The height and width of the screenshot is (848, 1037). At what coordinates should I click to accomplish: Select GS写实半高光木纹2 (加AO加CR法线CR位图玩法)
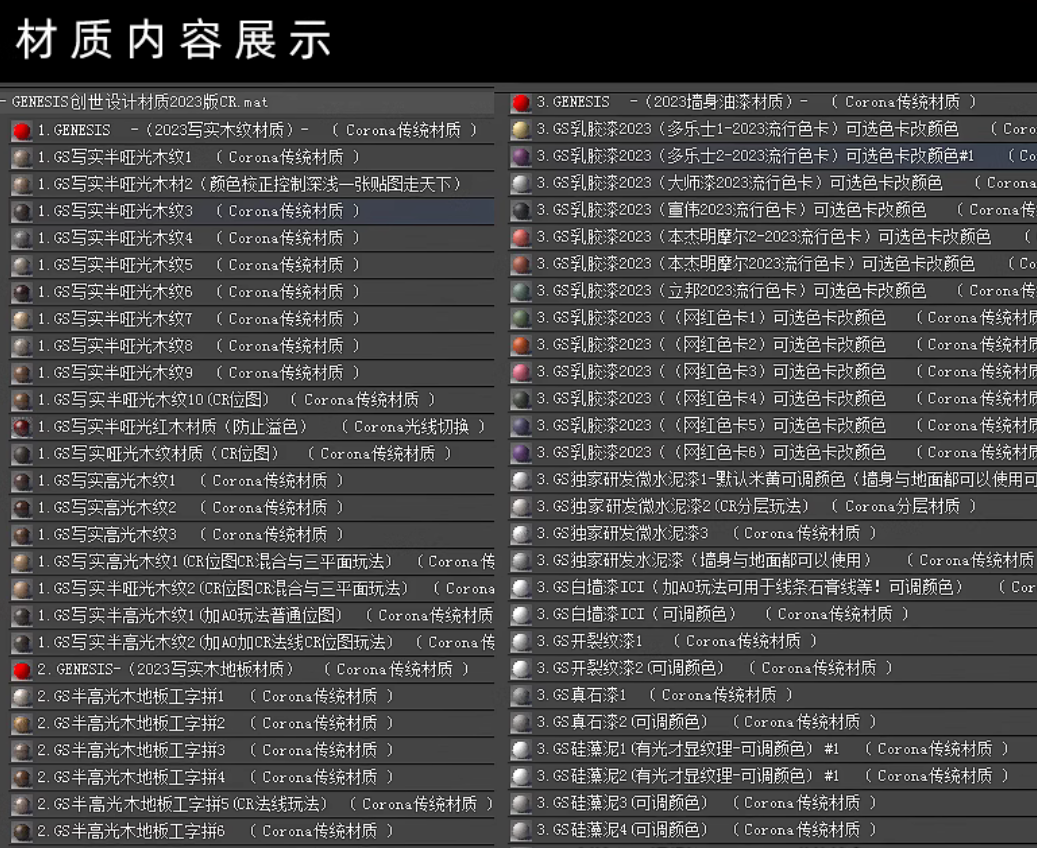tap(252, 642)
